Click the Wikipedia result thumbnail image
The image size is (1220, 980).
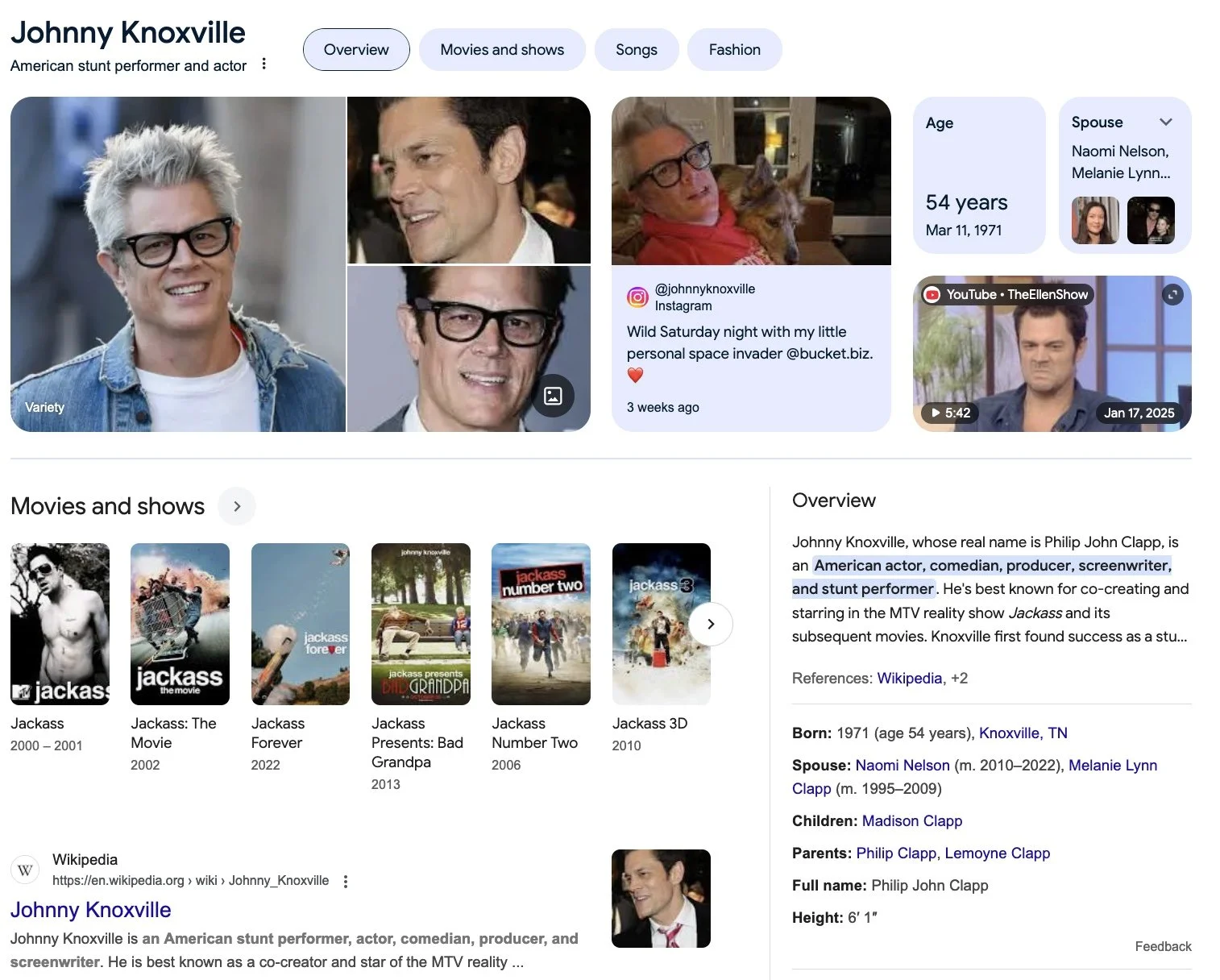pyautogui.click(x=661, y=899)
